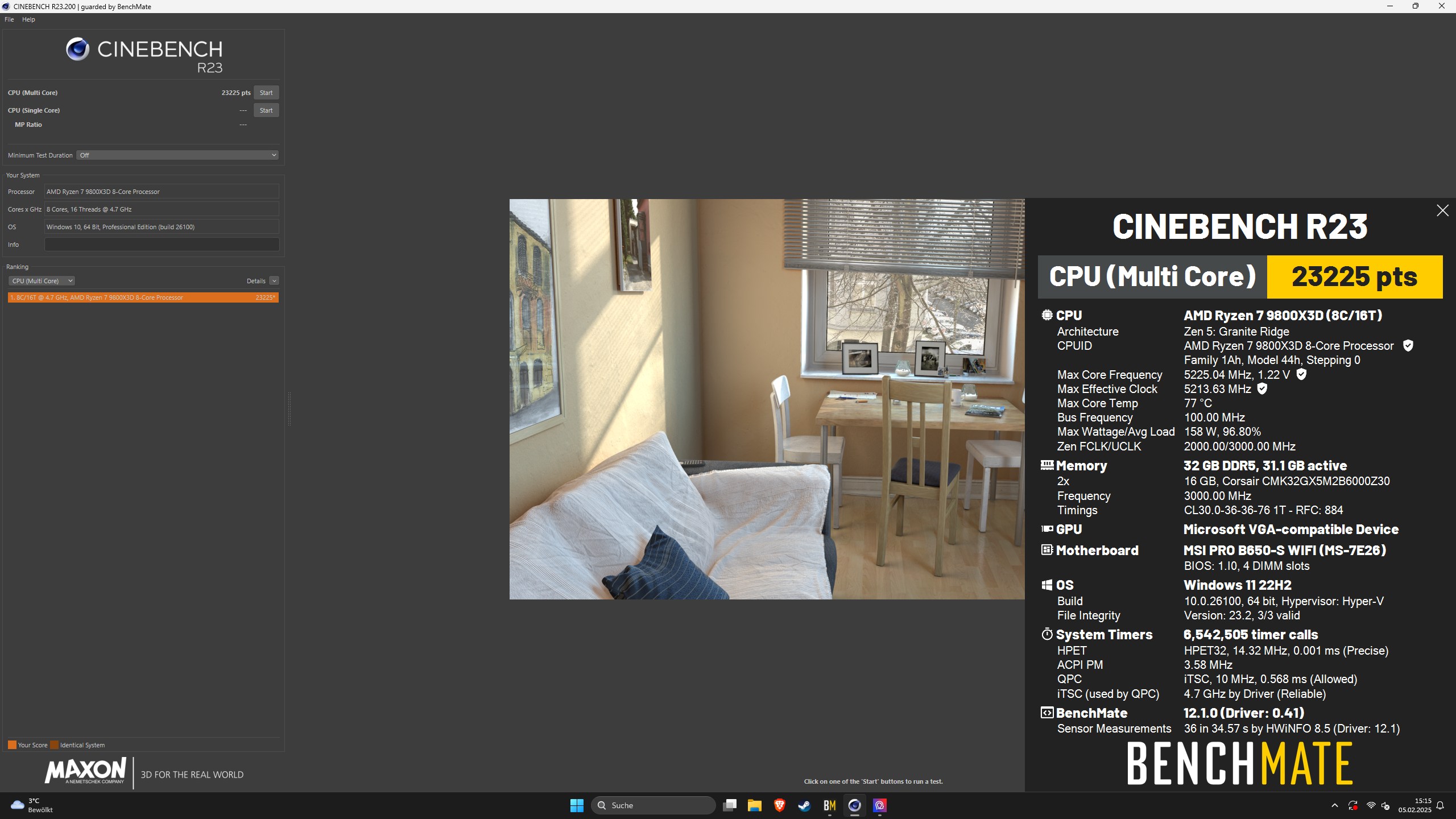Open File Explorer from the taskbar
Viewport: 1456px width, 819px height.
755,805
